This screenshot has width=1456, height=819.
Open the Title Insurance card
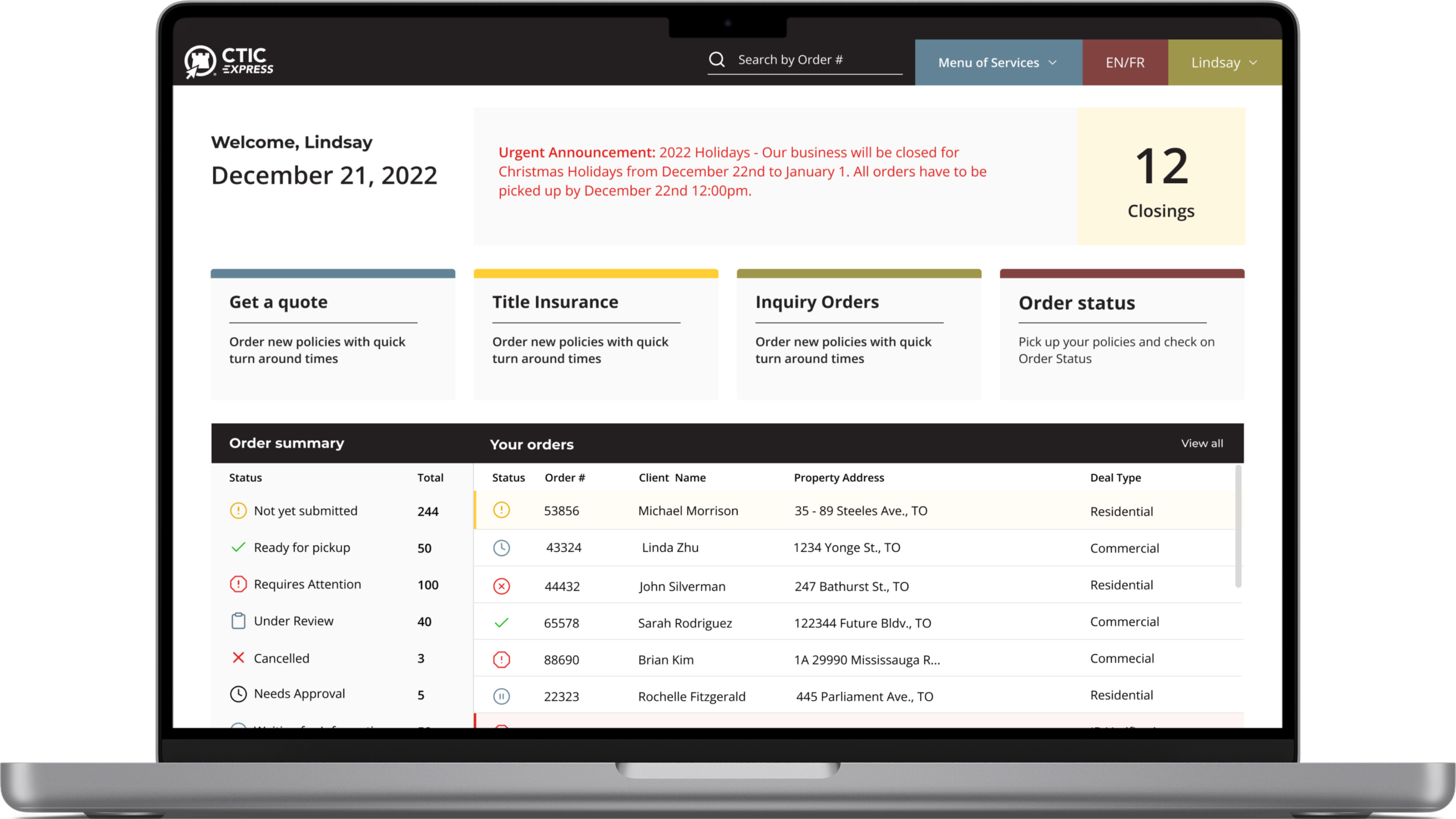[595, 336]
